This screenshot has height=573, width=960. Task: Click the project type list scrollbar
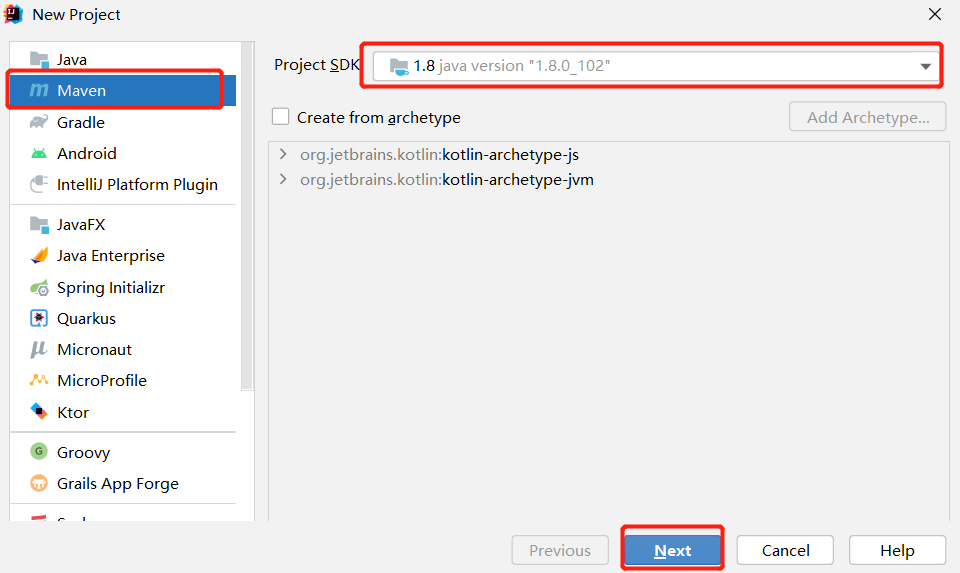[x=247, y=215]
